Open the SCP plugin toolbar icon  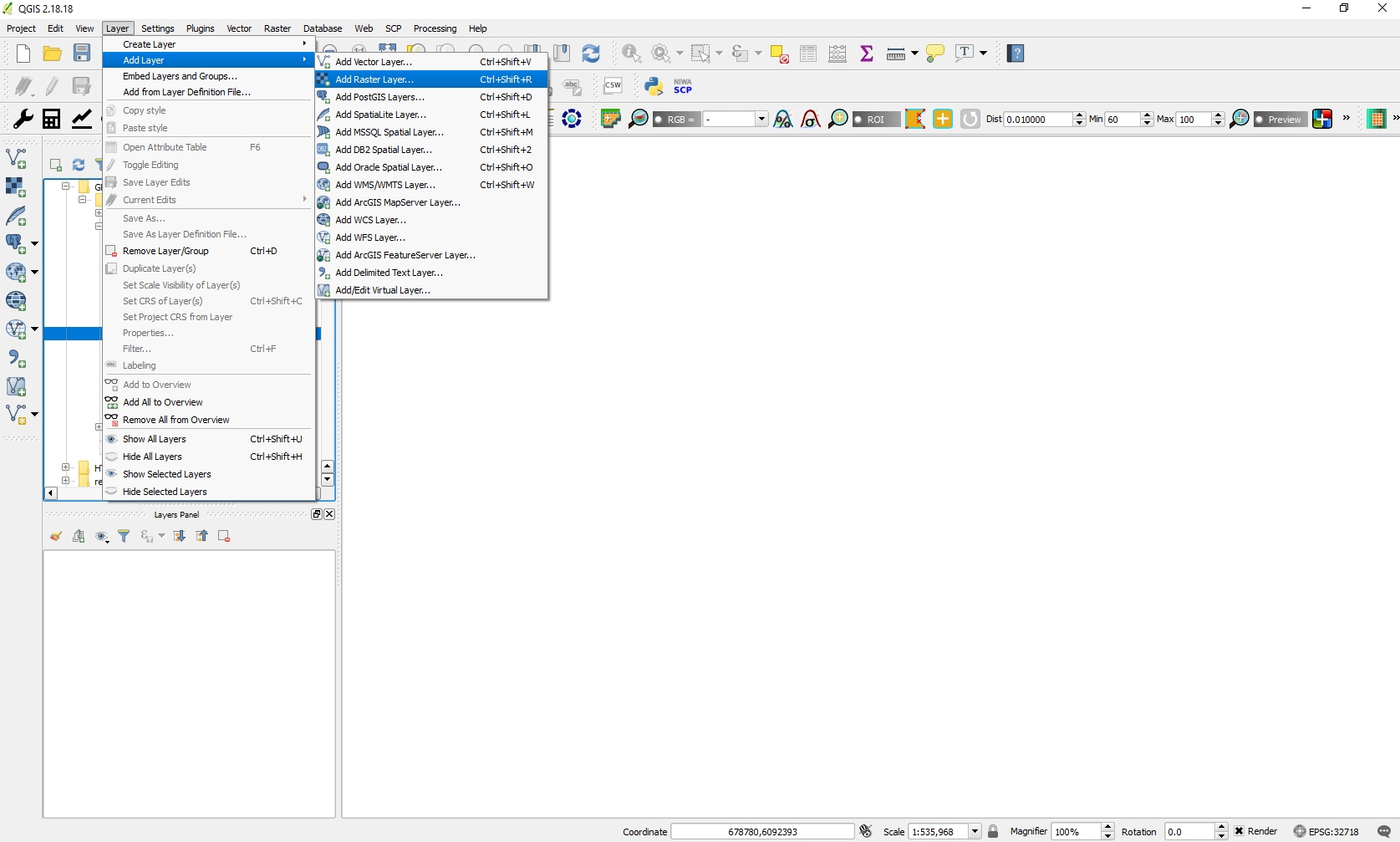683,86
